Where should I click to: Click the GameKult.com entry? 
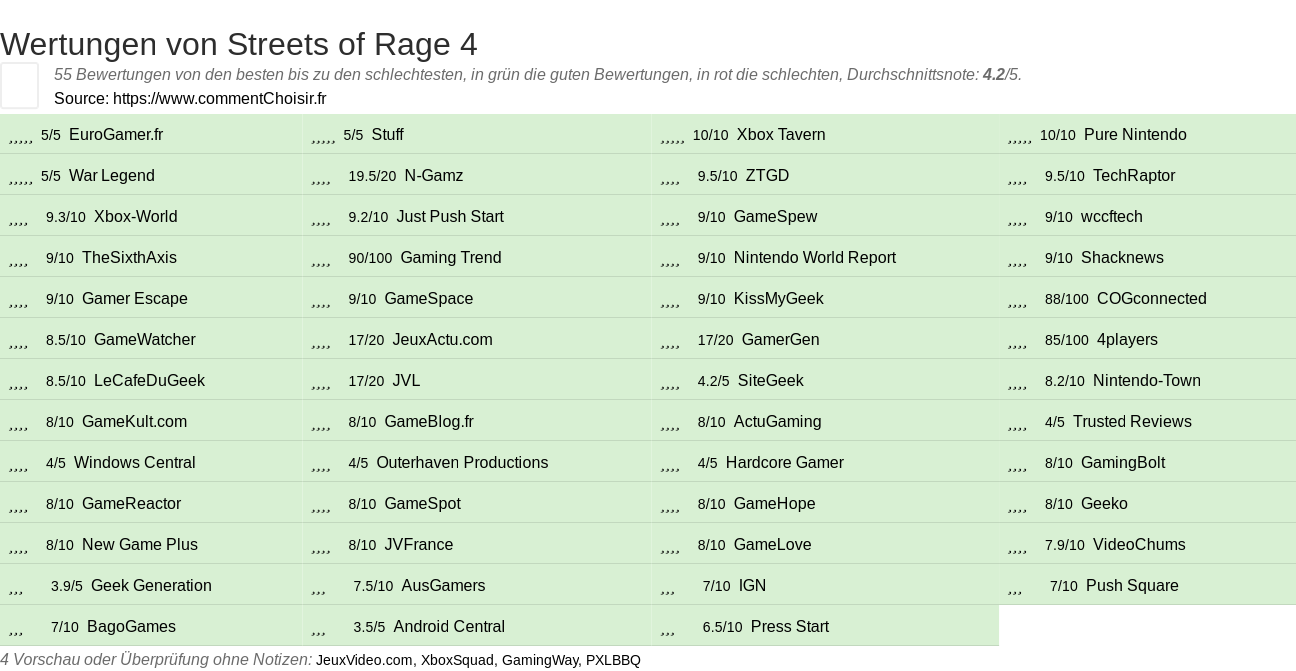134,421
